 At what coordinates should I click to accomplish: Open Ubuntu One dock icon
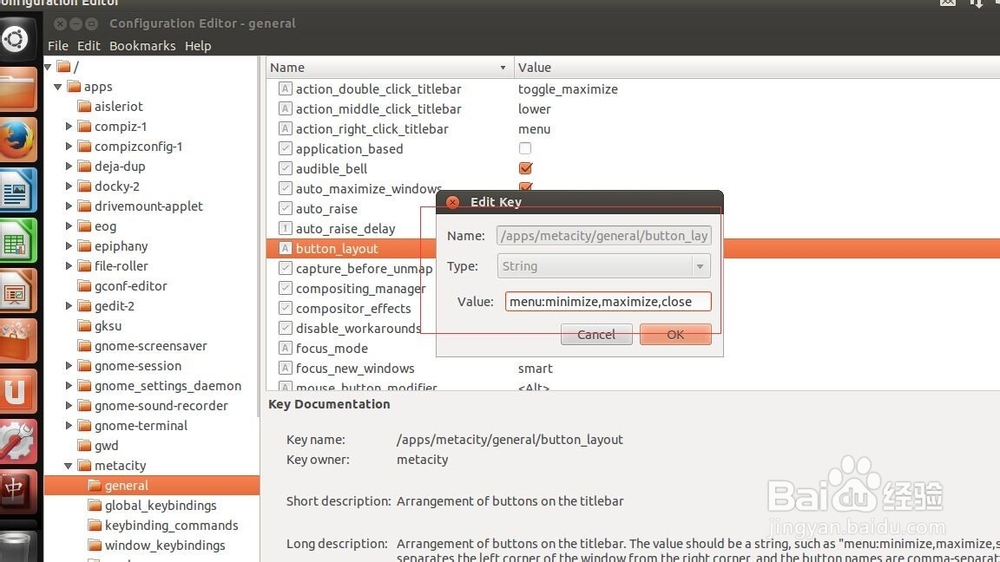[17, 392]
